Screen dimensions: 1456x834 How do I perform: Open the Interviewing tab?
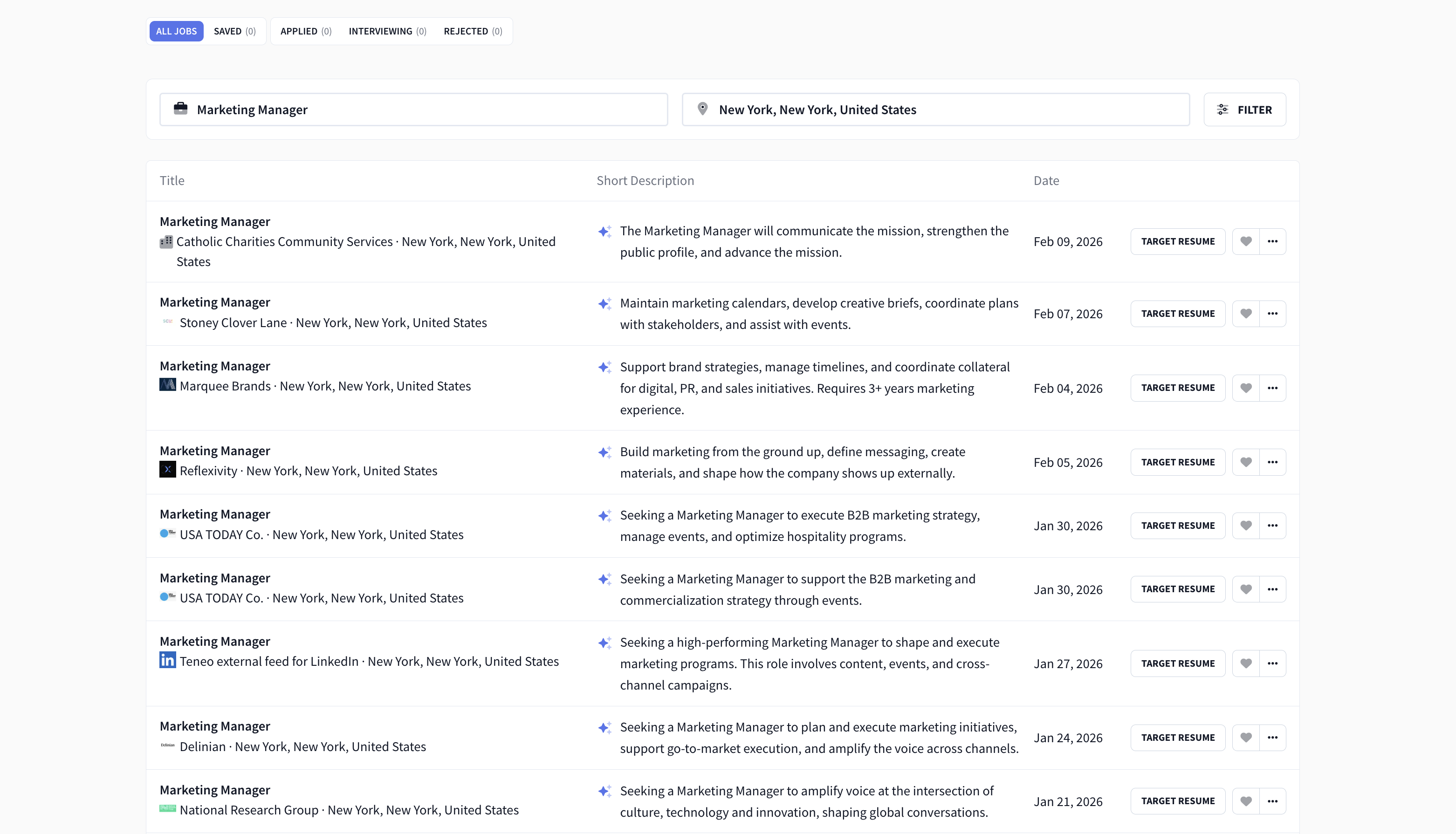click(387, 31)
